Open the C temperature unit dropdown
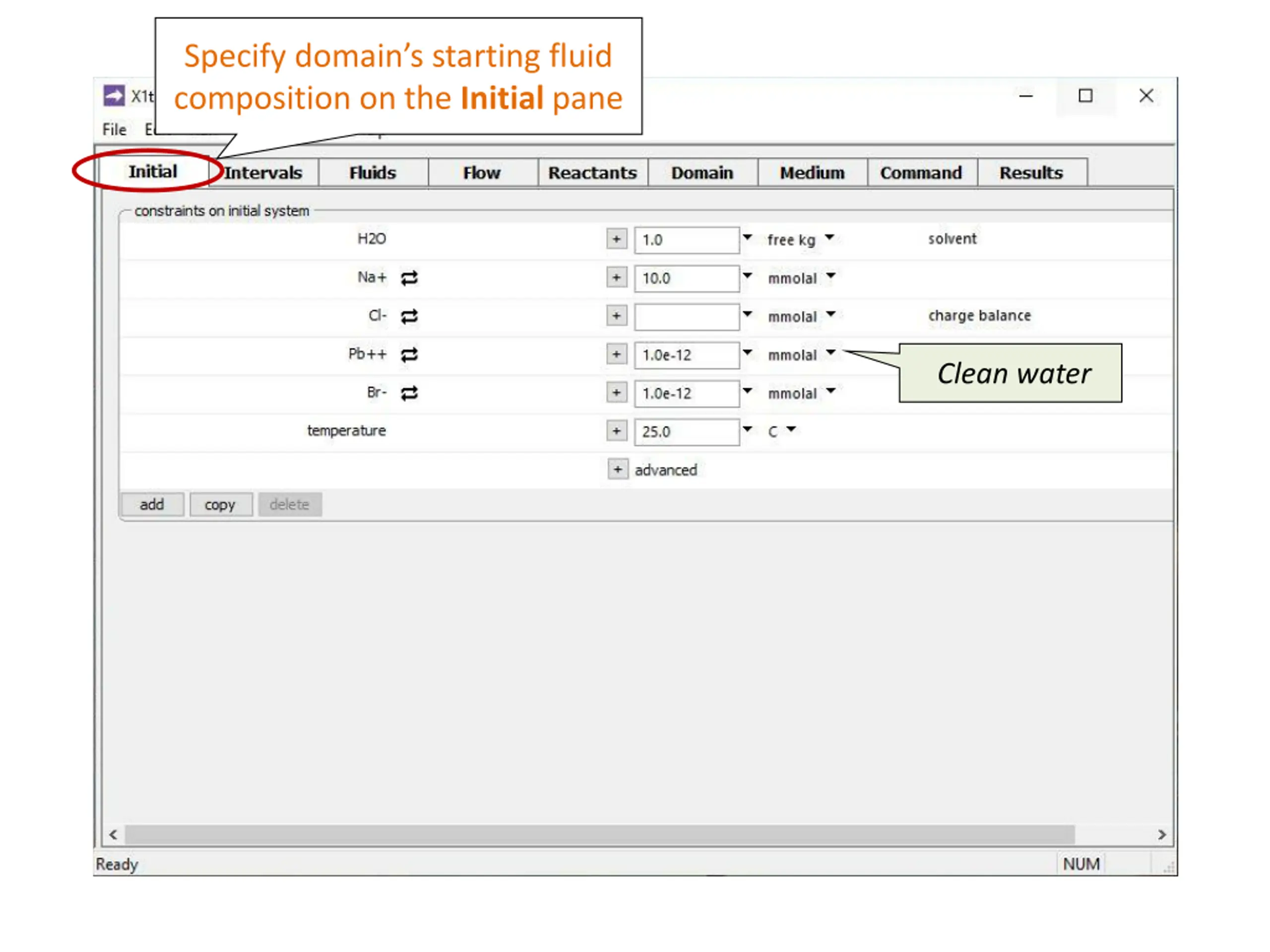The height and width of the screenshot is (952, 1270). click(791, 429)
